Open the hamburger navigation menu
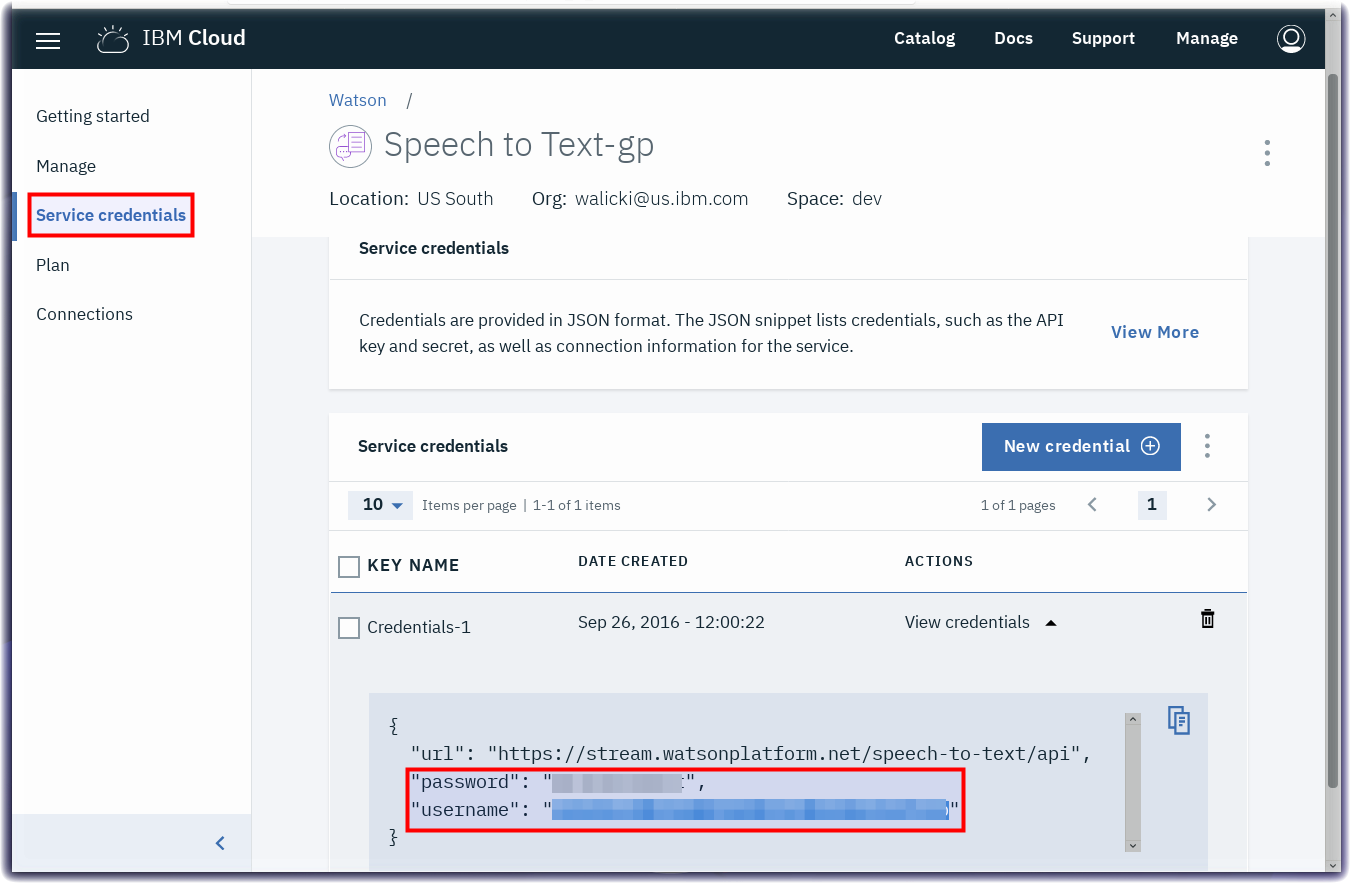The height and width of the screenshot is (883, 1350). tap(48, 40)
